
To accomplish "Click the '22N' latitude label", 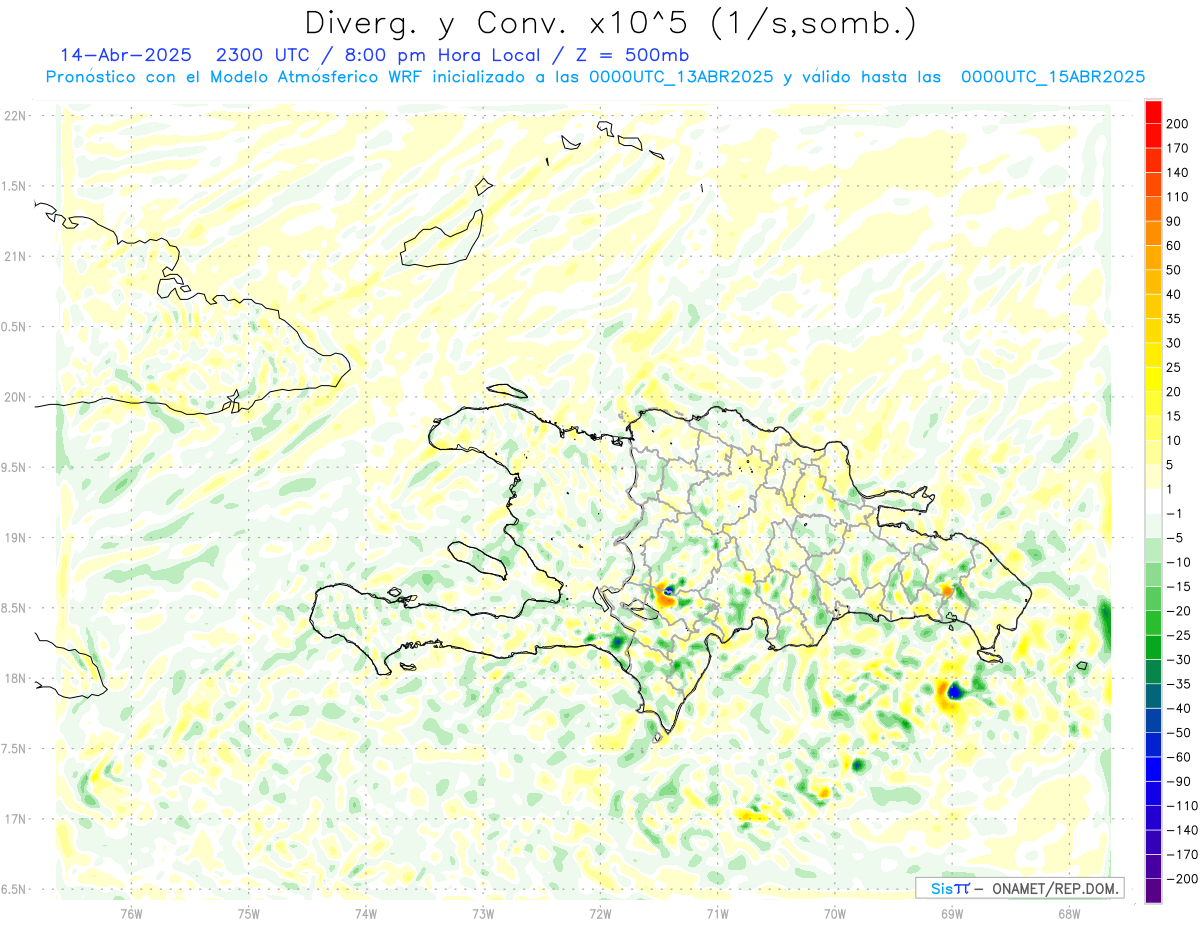I will [15, 116].
